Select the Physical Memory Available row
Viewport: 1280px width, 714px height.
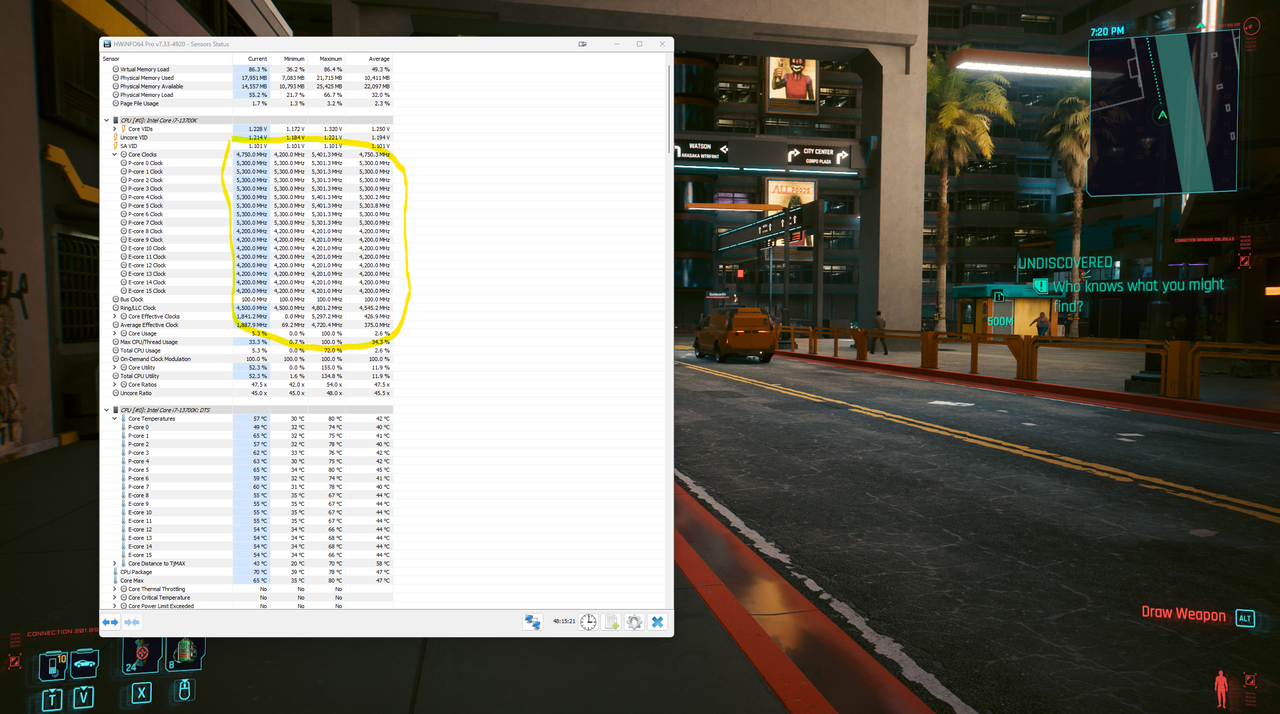point(247,86)
